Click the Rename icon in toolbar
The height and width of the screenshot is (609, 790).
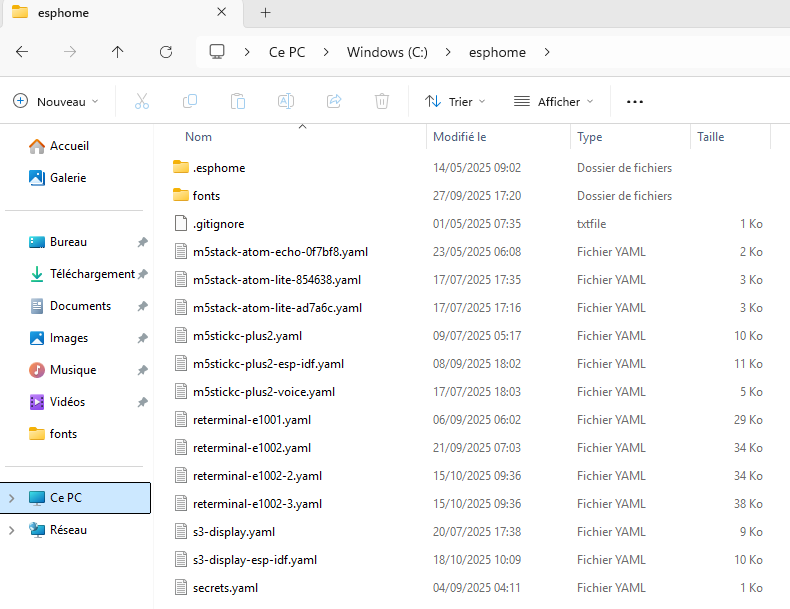(x=286, y=101)
